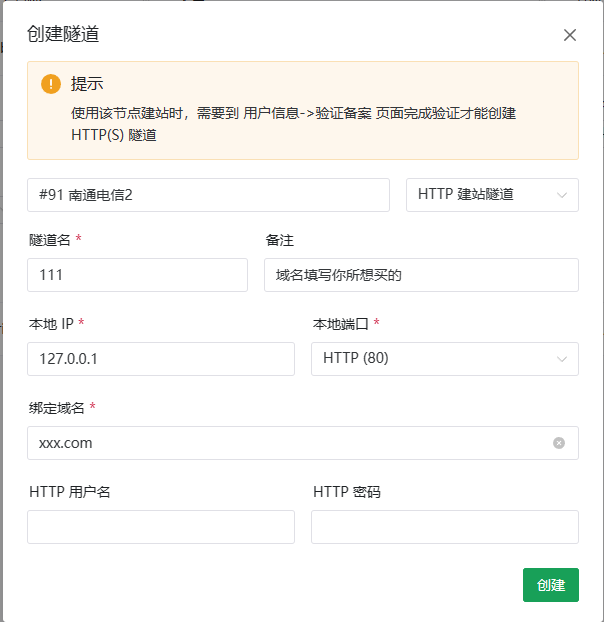Image resolution: width=604 pixels, height=622 pixels.
Task: Expand the HTTP (80) local port dropdown
Action: 432,359
